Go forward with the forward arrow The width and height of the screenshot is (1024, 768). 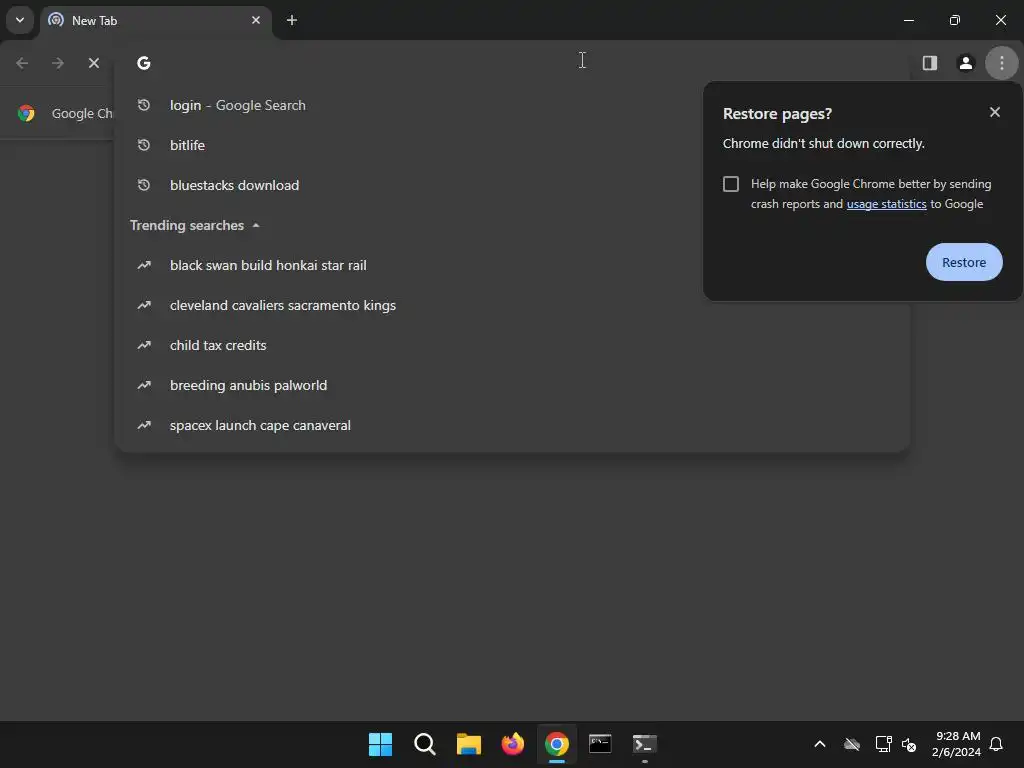tap(58, 63)
